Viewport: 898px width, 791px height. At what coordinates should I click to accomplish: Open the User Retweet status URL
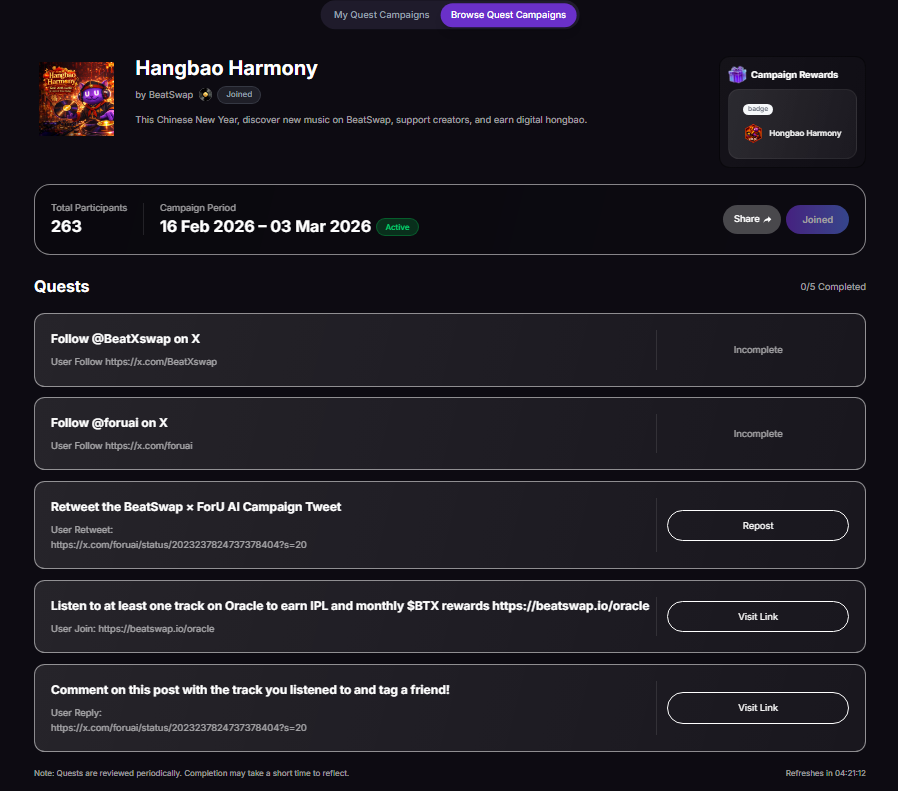179,545
